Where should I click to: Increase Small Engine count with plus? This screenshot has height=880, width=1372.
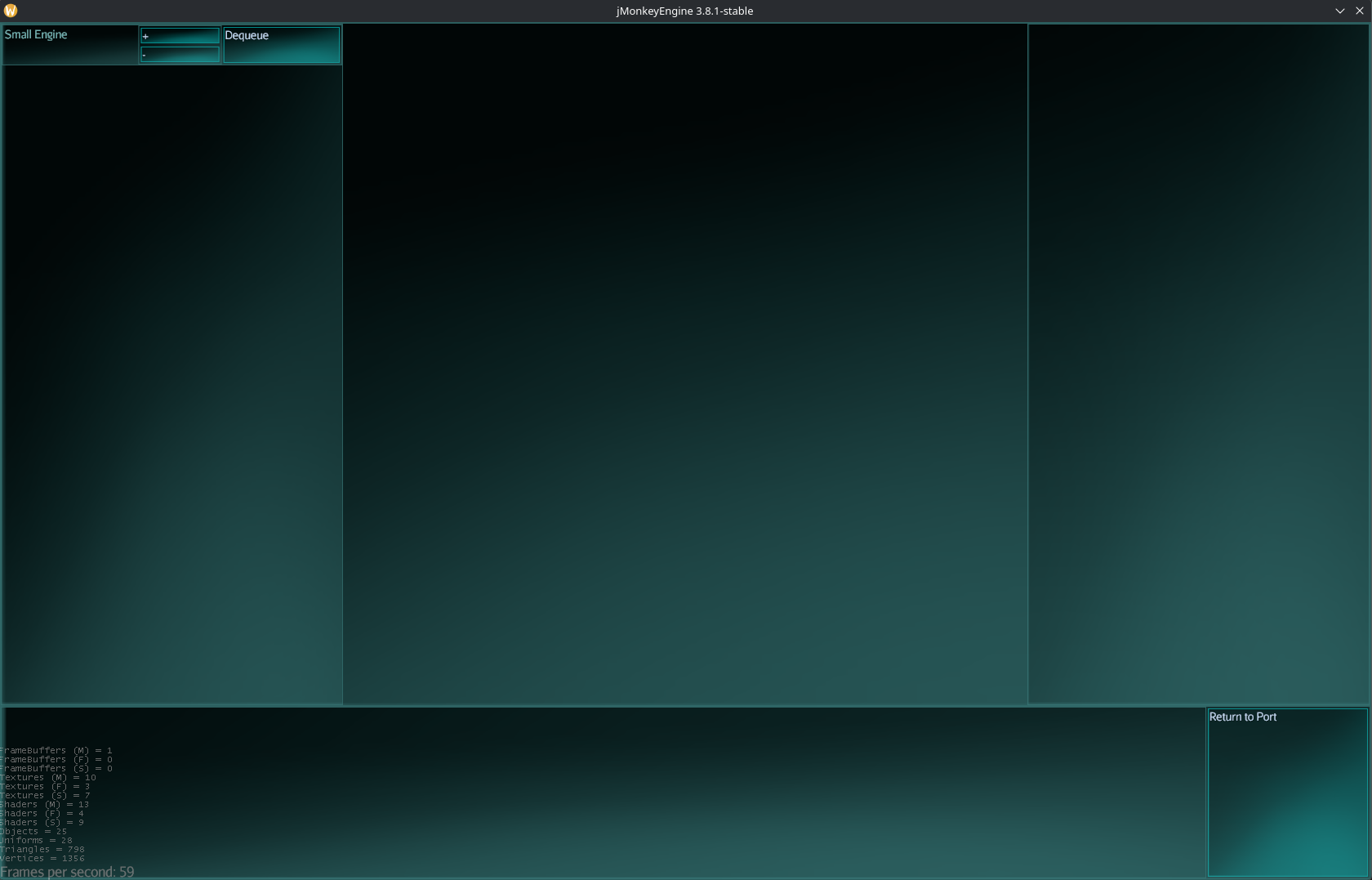(x=180, y=36)
